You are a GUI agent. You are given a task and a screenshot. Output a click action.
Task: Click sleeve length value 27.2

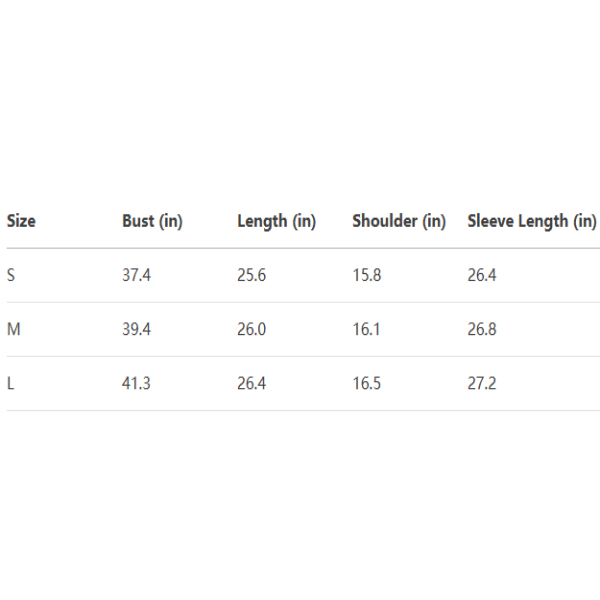click(x=482, y=383)
